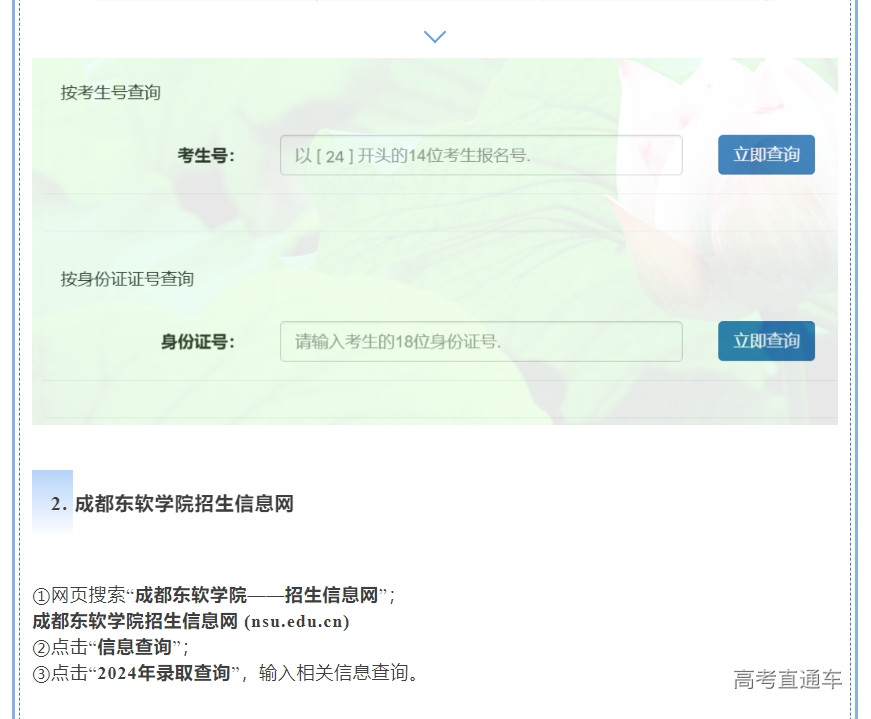Click the circled ② step marker
This screenshot has height=719, width=871.
pyautogui.click(x=41, y=648)
